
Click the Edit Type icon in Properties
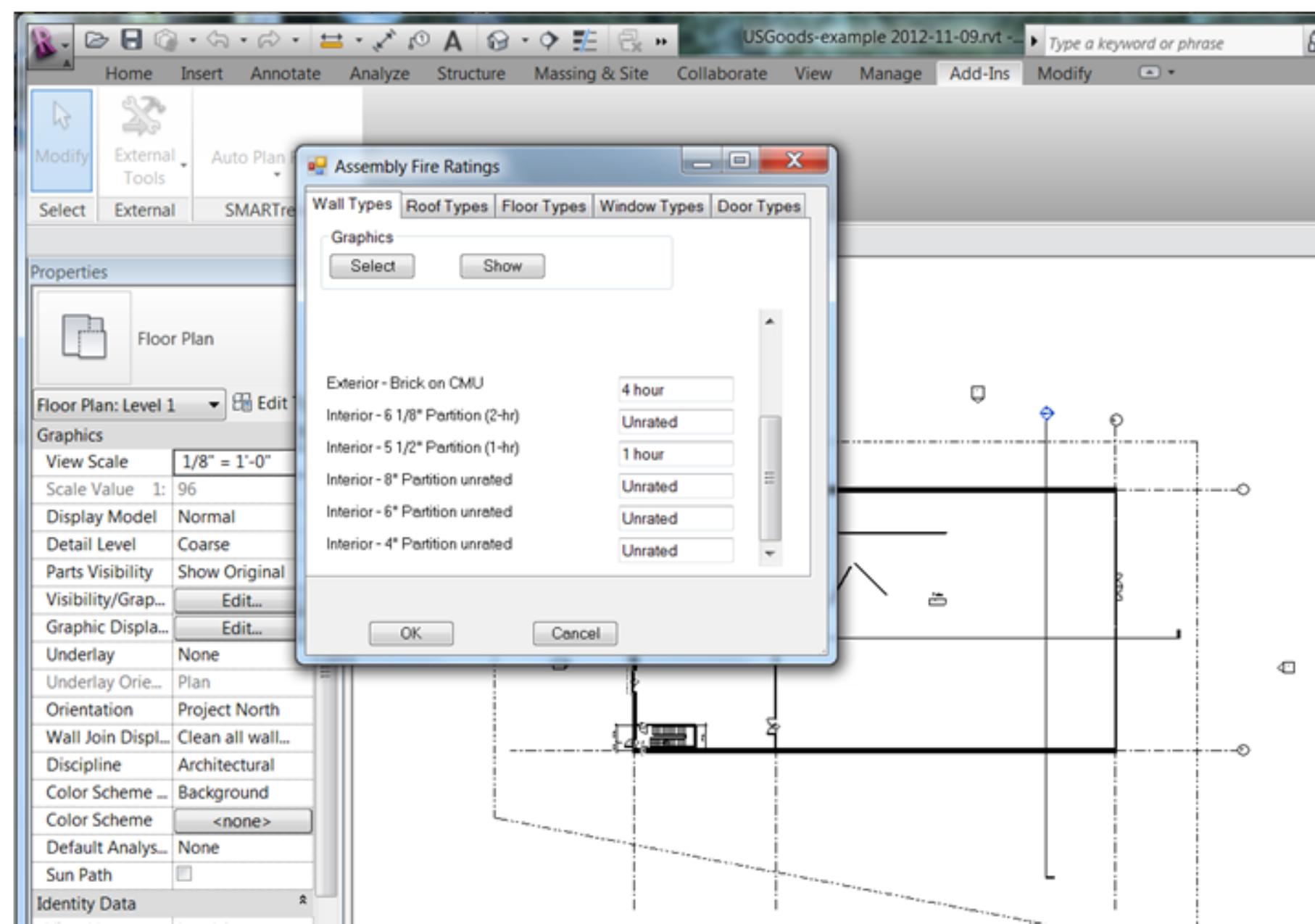tap(242, 403)
